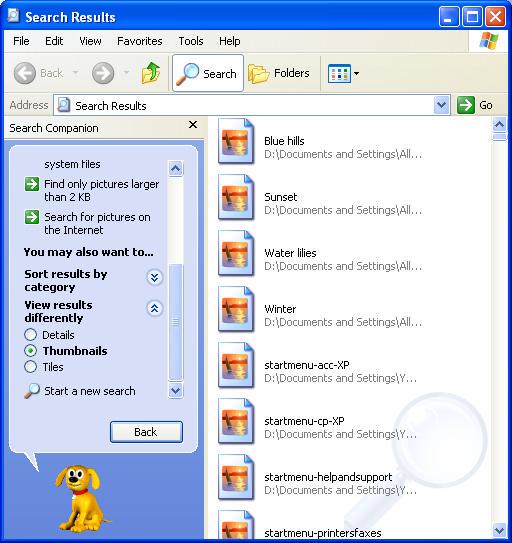Click the Water lilies file name

290,253
